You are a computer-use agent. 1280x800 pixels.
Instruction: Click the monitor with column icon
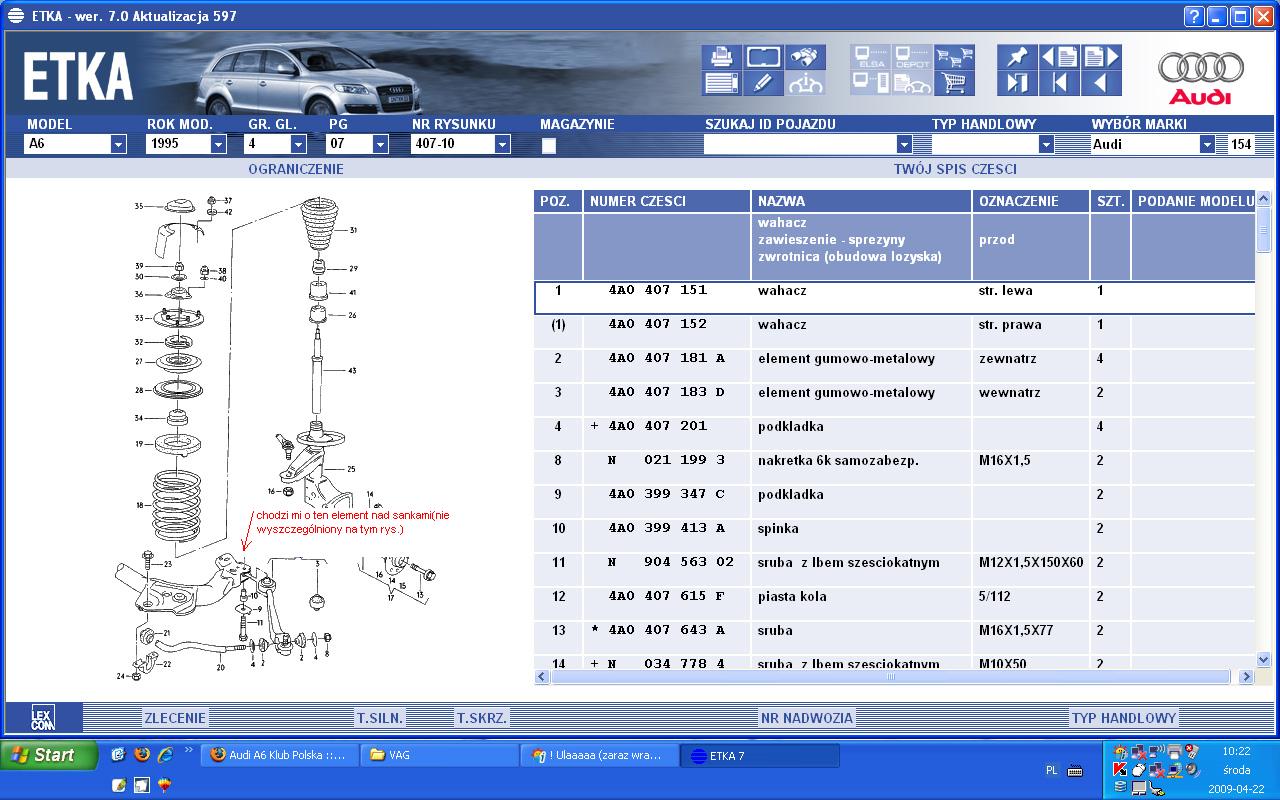(x=870, y=83)
